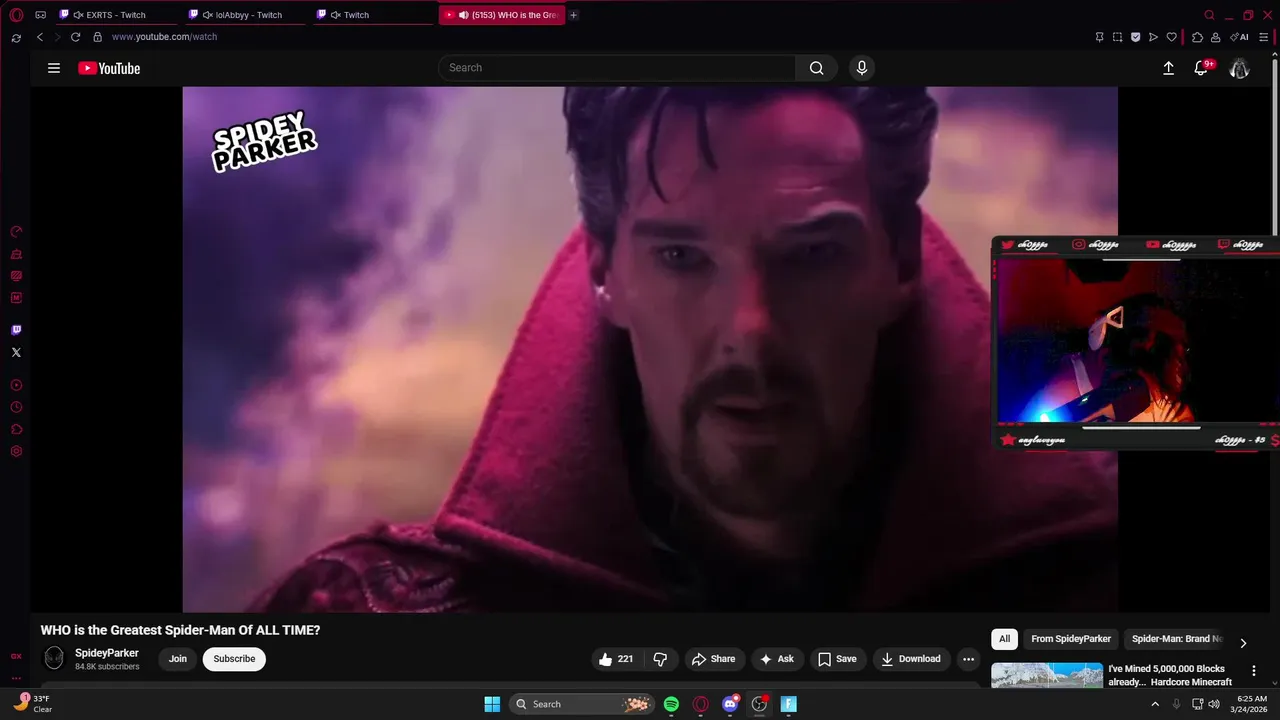Image resolution: width=1280 pixels, height=720 pixels.
Task: Mute the YouTube tab speaker icon
Action: [x=464, y=15]
